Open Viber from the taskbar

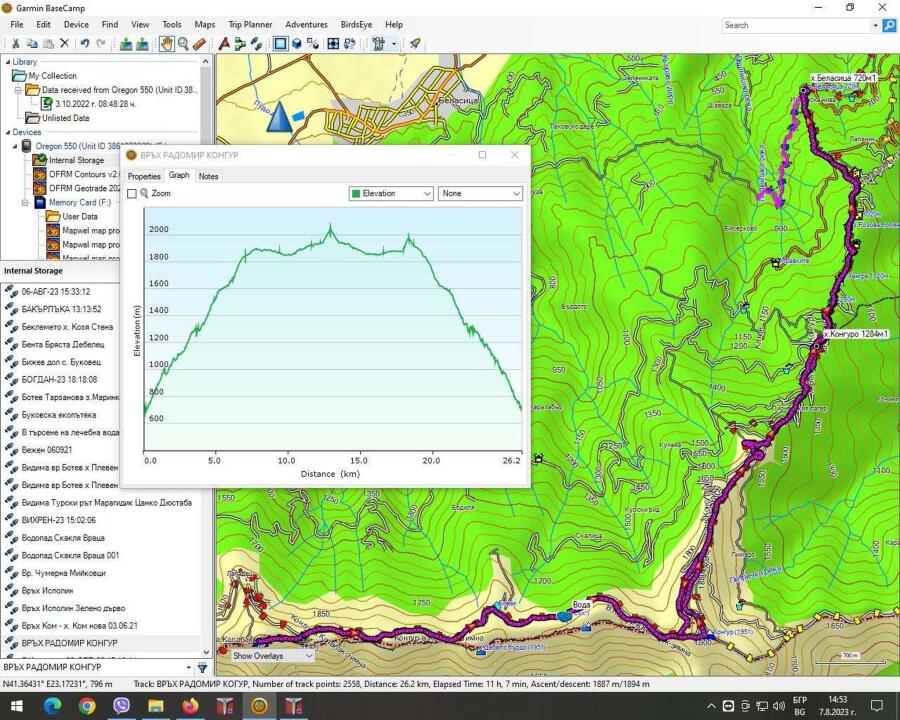pos(121,705)
